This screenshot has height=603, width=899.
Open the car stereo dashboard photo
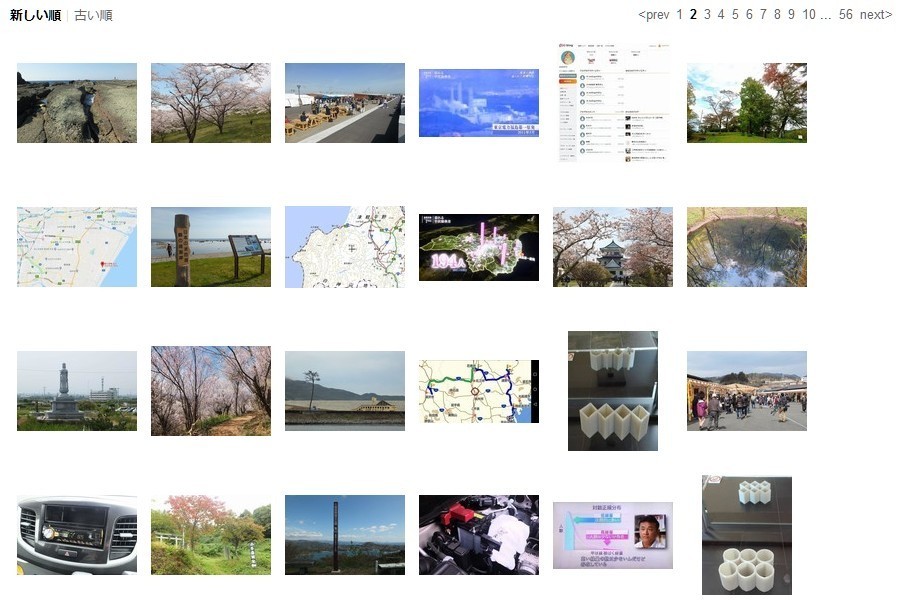coord(77,535)
